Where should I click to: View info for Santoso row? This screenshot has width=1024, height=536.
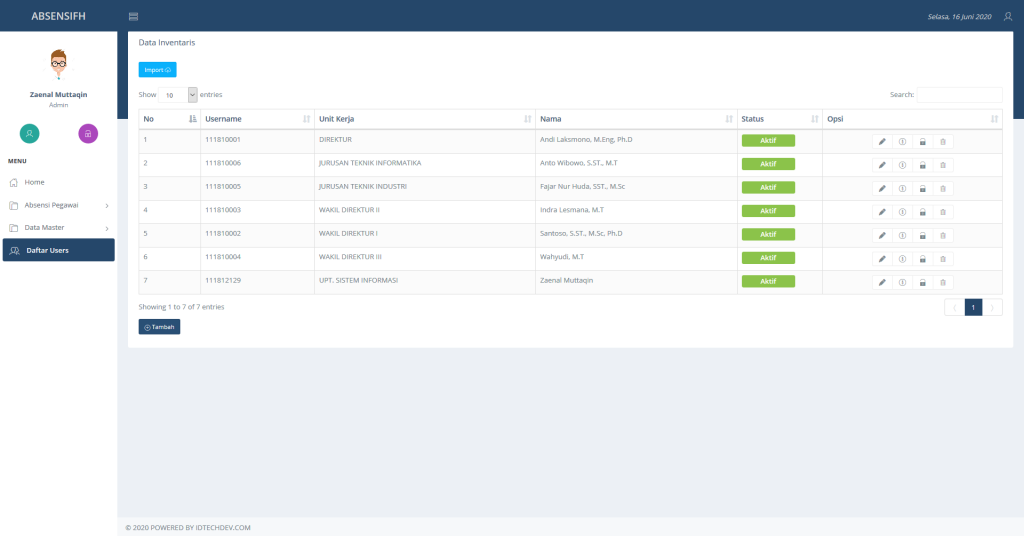(x=903, y=236)
